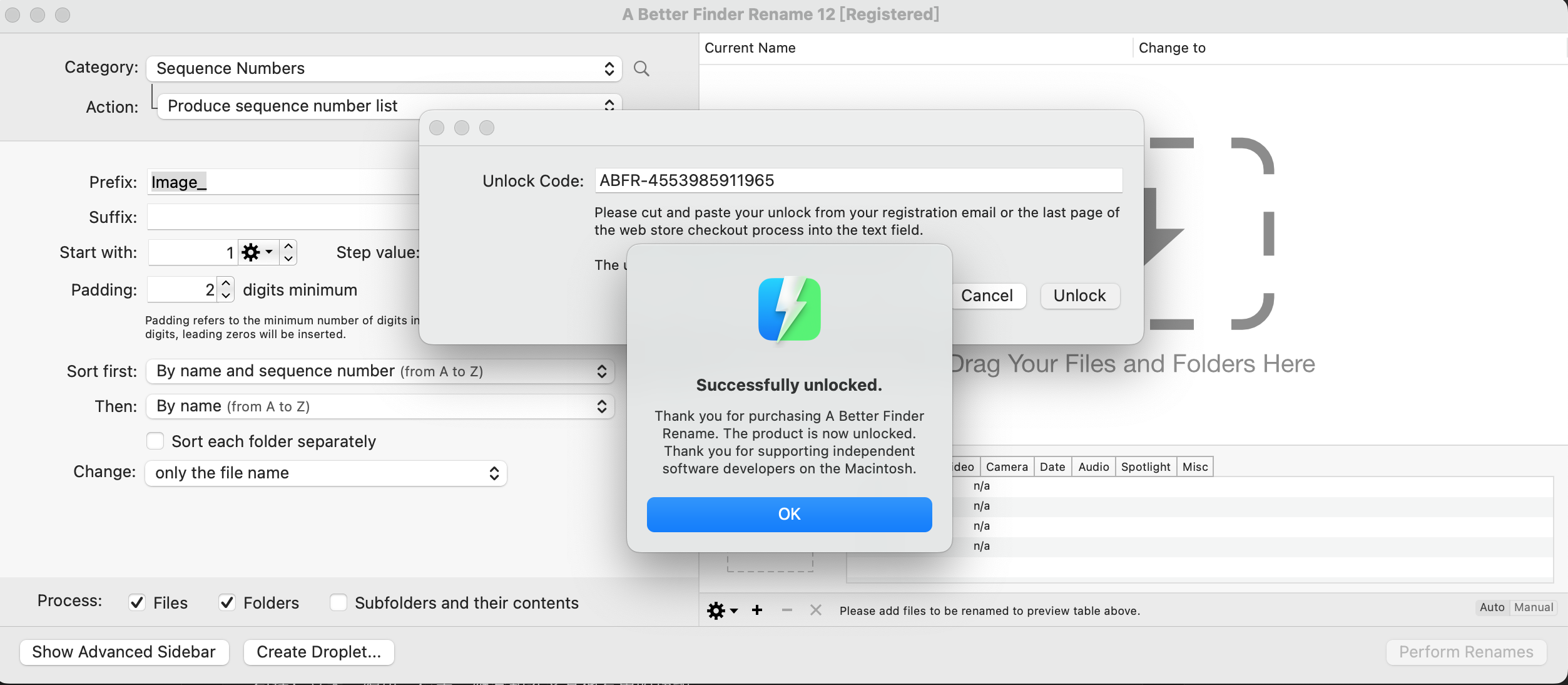Viewport: 1568px width, 685px height.
Task: Click the plus icon to add files
Action: point(756,610)
